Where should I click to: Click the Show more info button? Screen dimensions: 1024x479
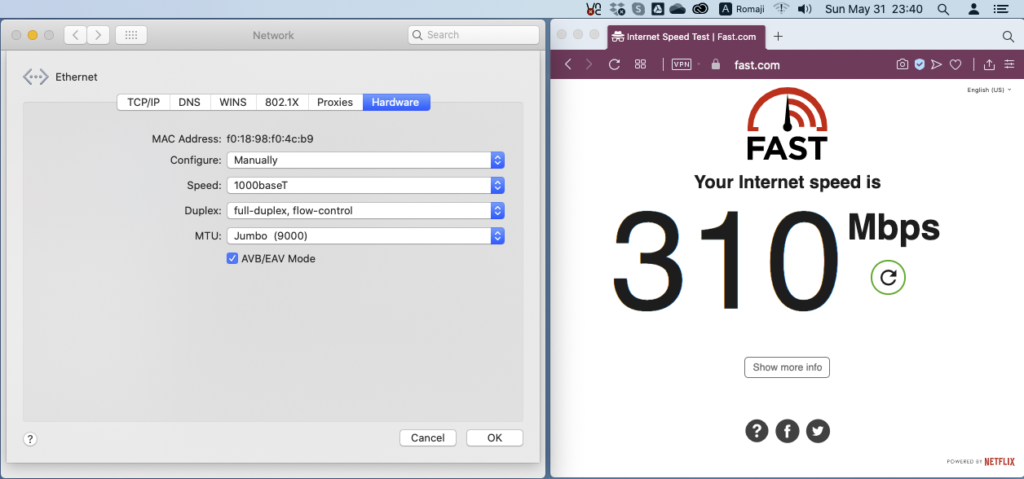pyautogui.click(x=787, y=367)
